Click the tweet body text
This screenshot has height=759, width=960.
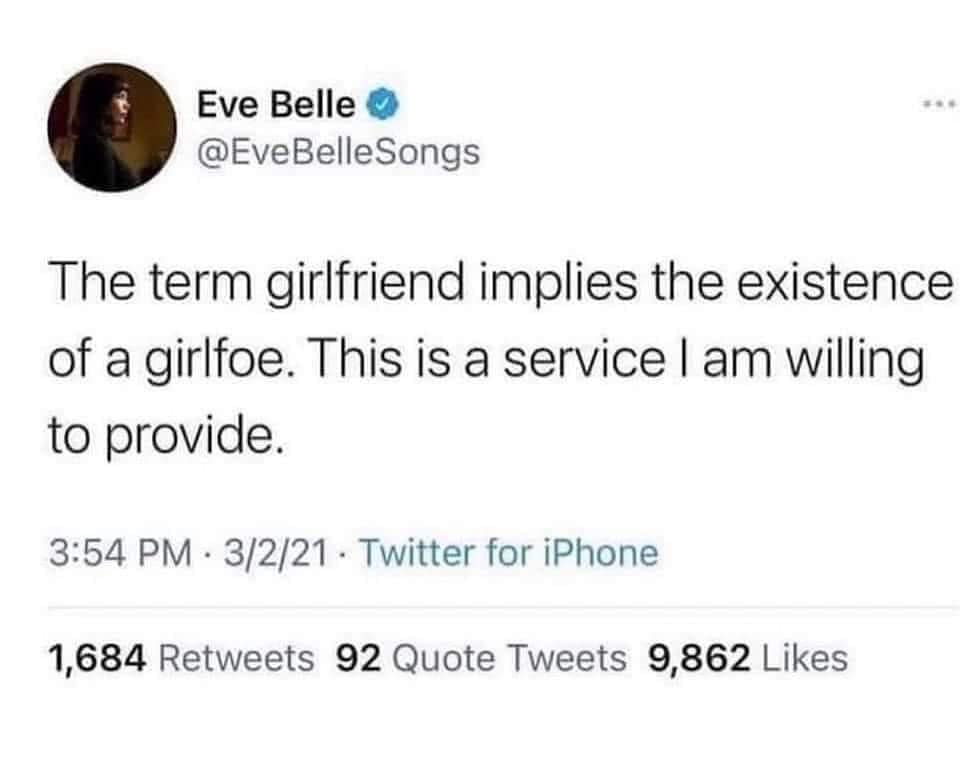point(480,355)
